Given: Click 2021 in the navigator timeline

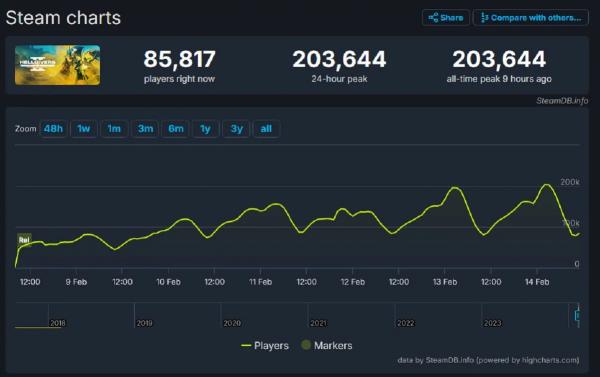Looking at the screenshot, I should pos(318,323).
